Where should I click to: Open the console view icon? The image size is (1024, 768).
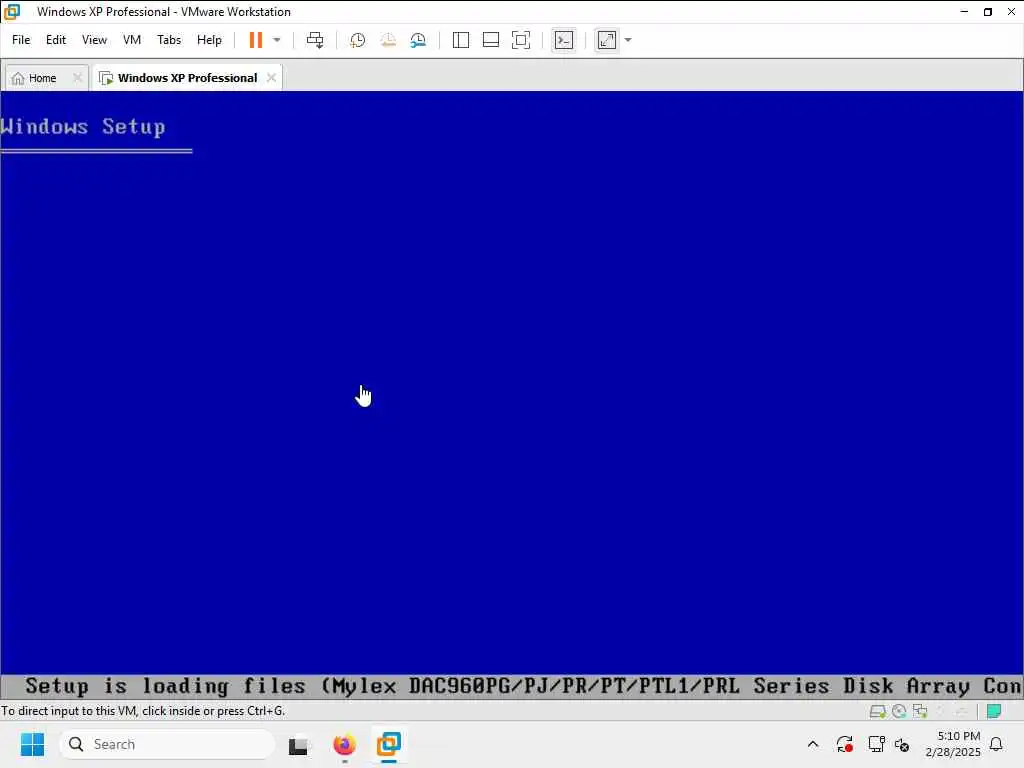pyautogui.click(x=564, y=40)
